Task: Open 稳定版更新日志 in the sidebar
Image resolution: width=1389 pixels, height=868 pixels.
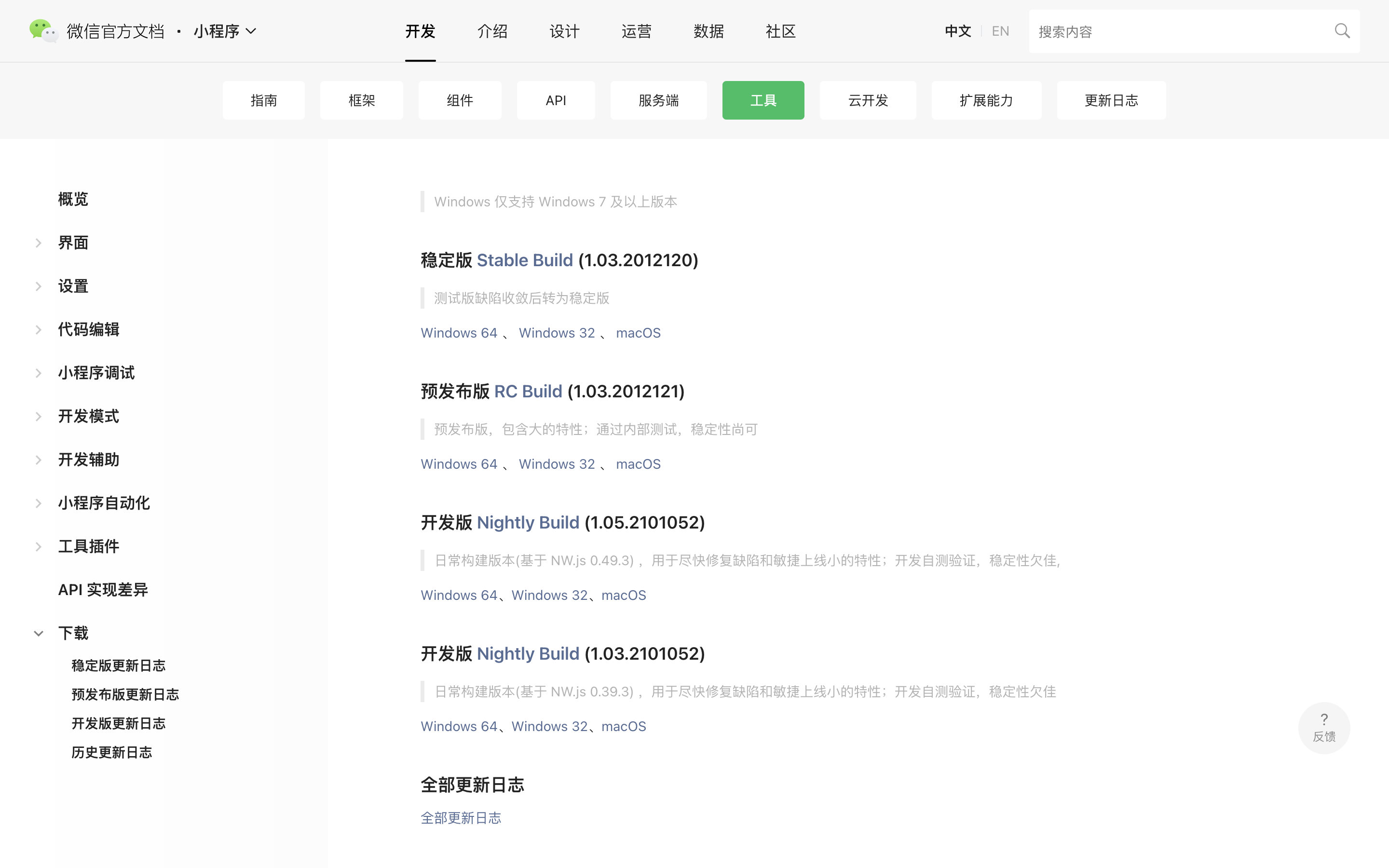Action: [118, 665]
